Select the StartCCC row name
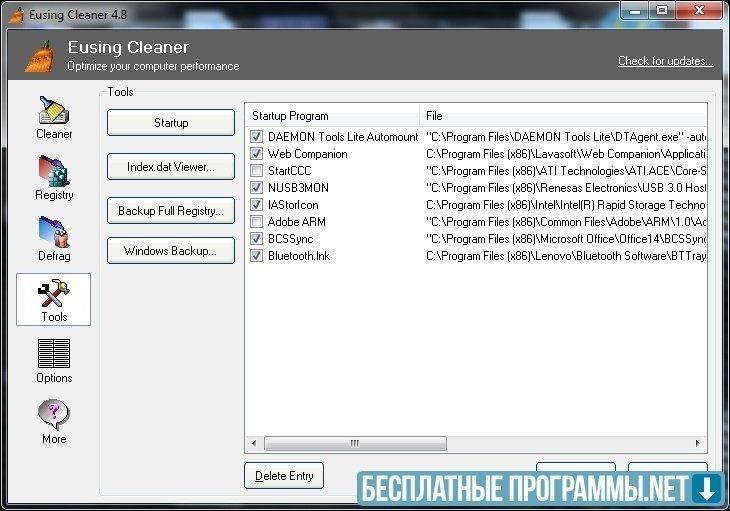This screenshot has height=511, width=730. coord(290,171)
